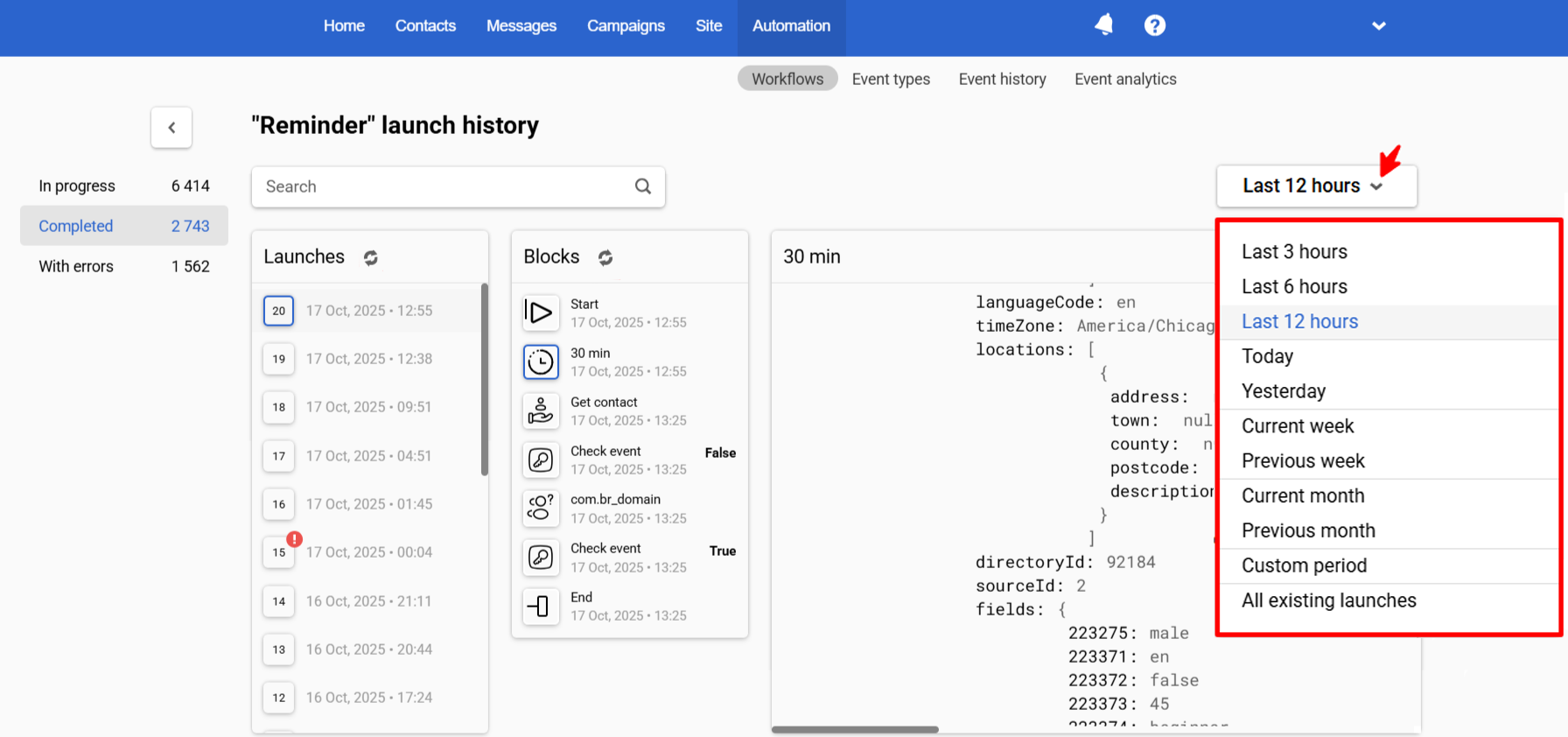Choose Today period
This screenshot has width=1568, height=737.
point(1389,356)
